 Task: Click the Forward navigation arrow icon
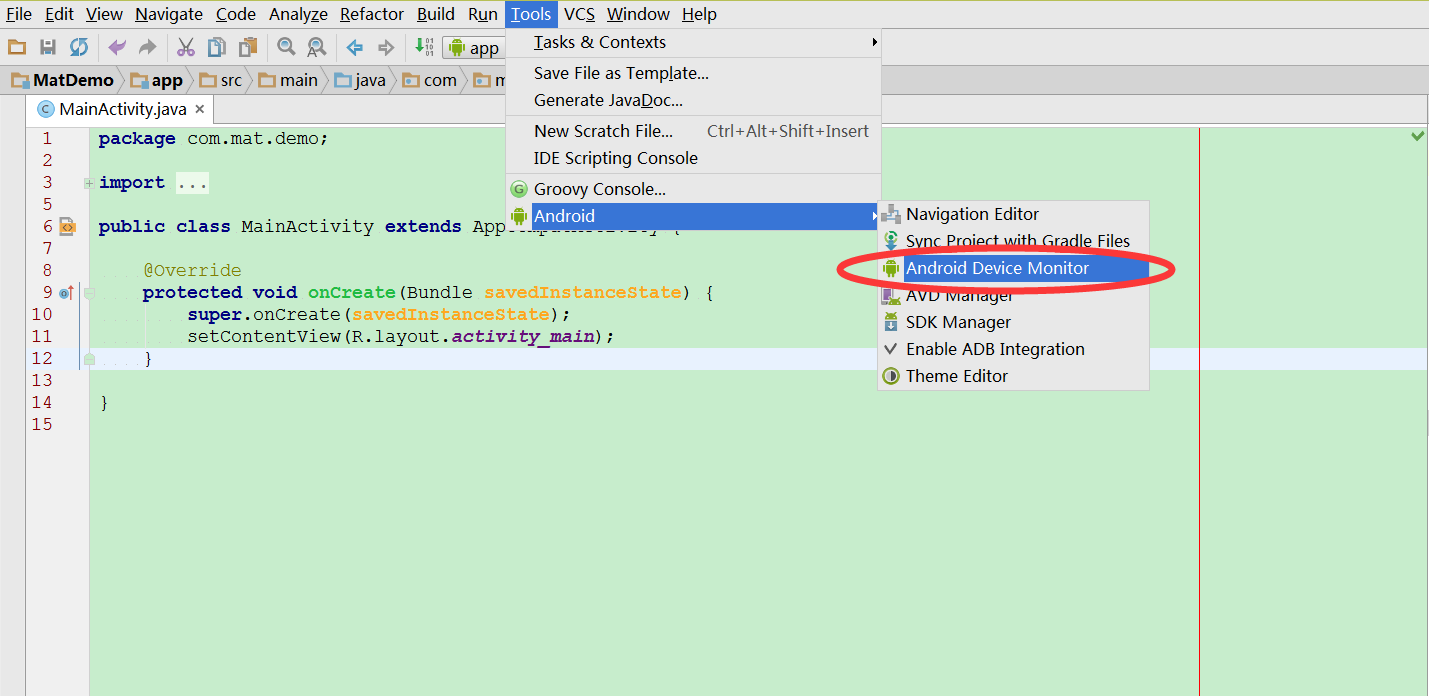click(x=386, y=47)
